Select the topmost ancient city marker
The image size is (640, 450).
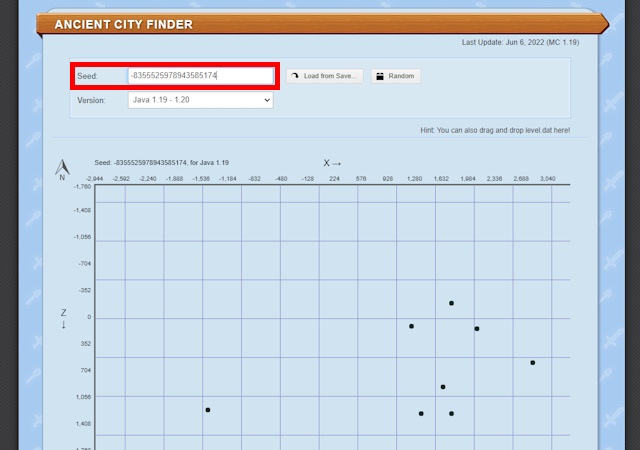coord(452,303)
